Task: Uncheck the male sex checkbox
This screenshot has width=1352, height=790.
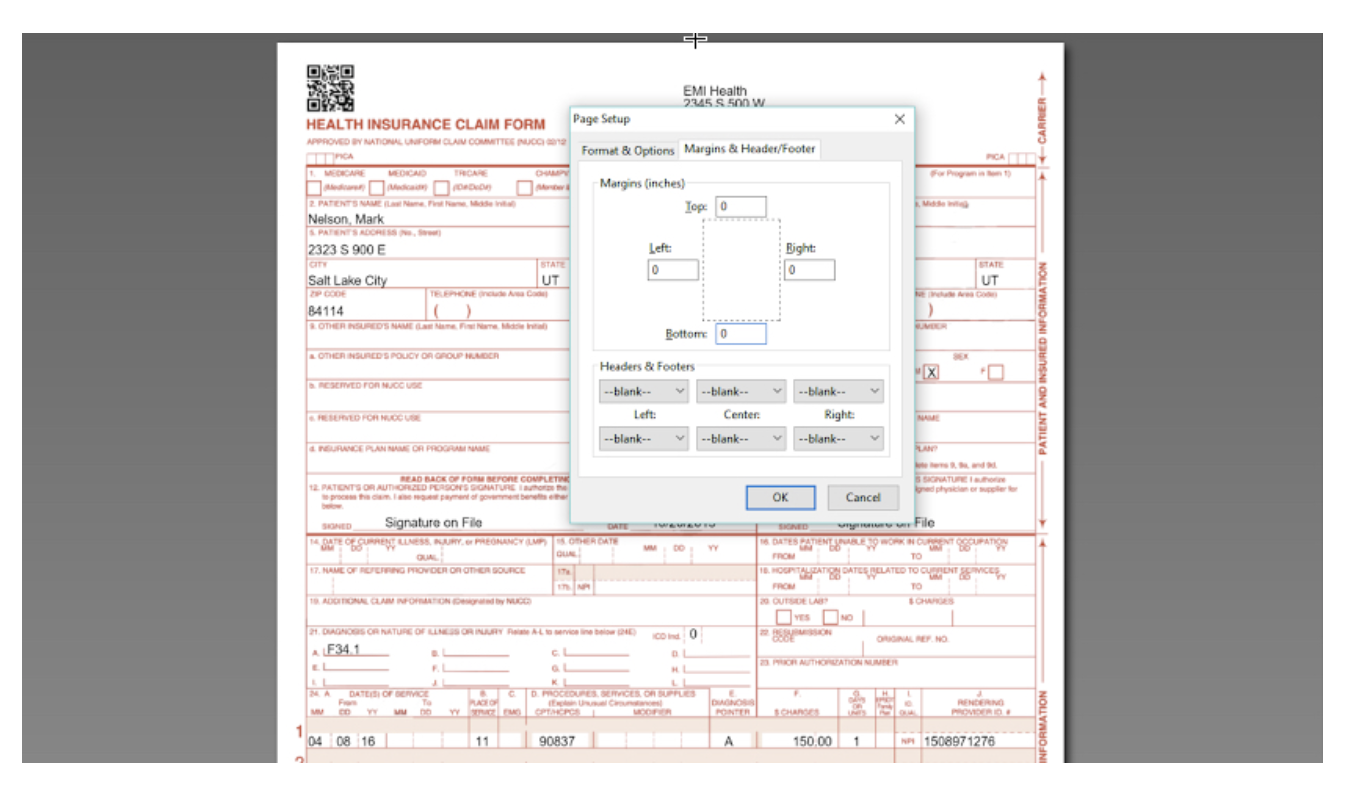Action: (930, 371)
